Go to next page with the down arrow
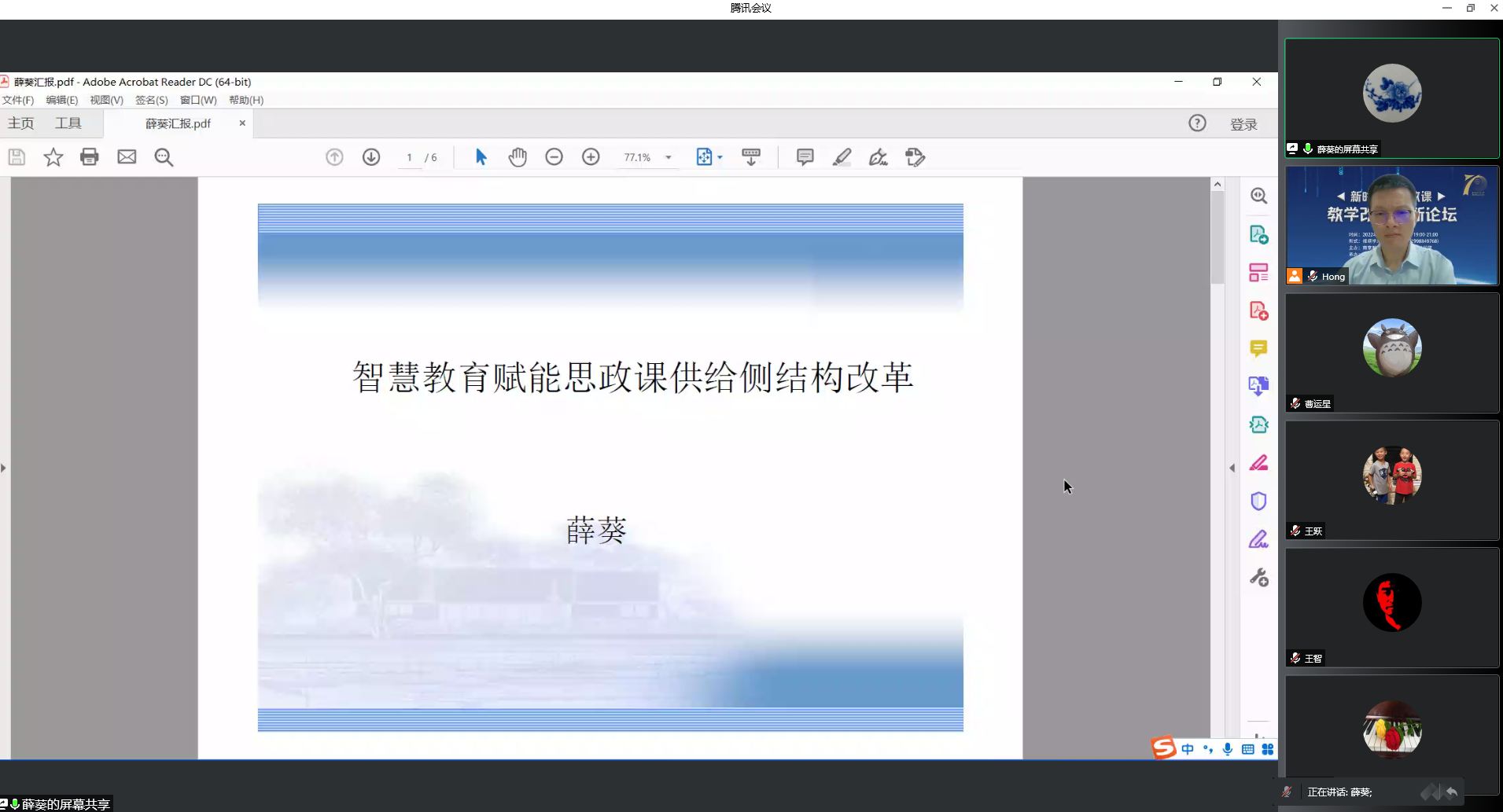Screen dimensions: 1503x812 [x=371, y=157]
